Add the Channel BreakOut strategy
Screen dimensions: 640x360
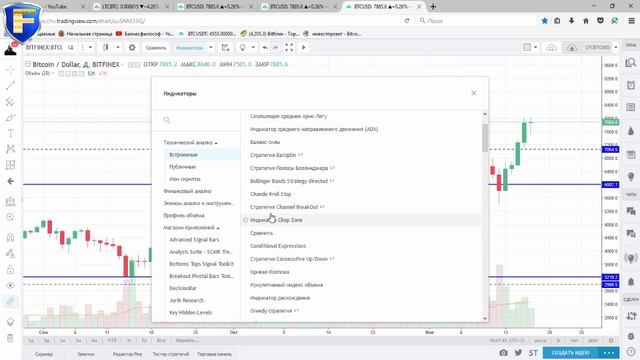[x=284, y=207]
